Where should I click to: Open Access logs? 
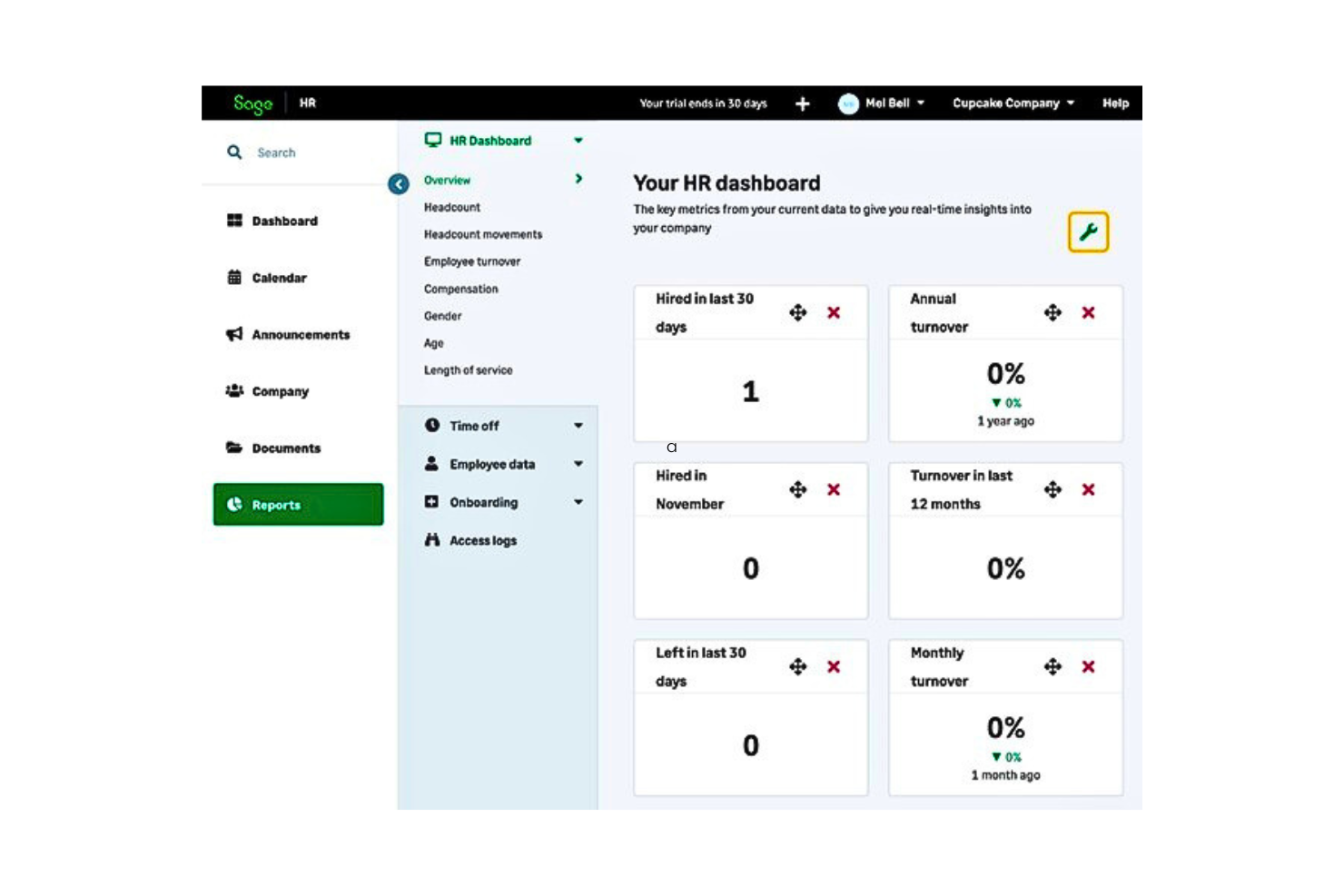click(482, 540)
